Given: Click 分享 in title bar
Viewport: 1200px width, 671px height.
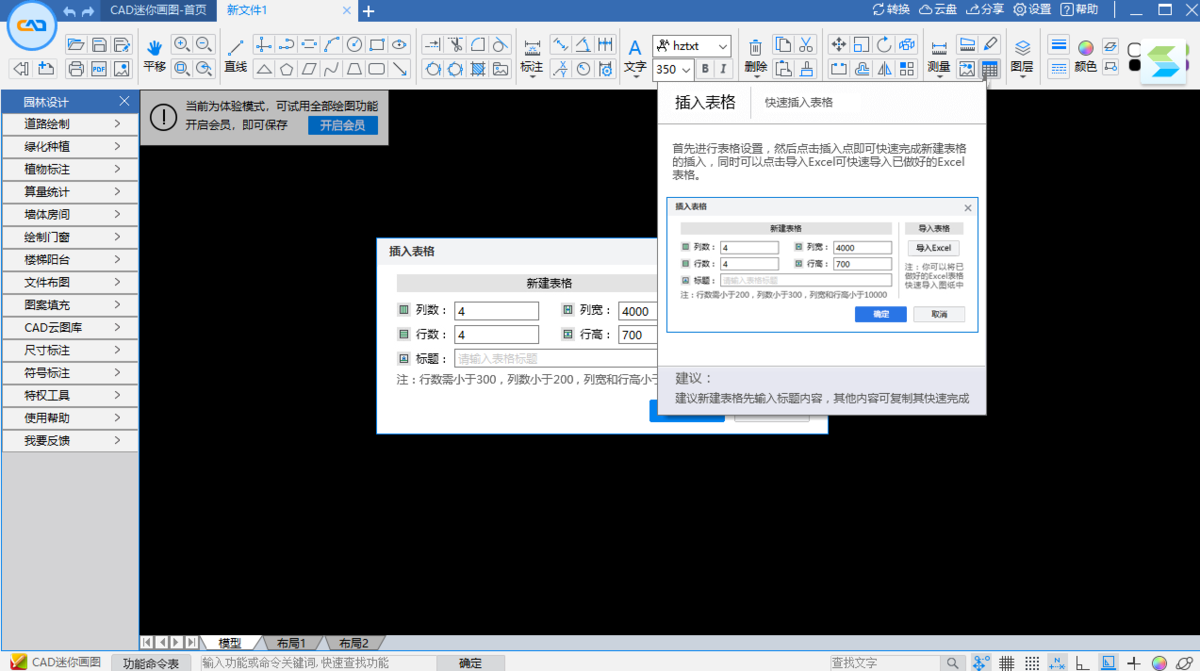Looking at the screenshot, I should pos(985,9).
